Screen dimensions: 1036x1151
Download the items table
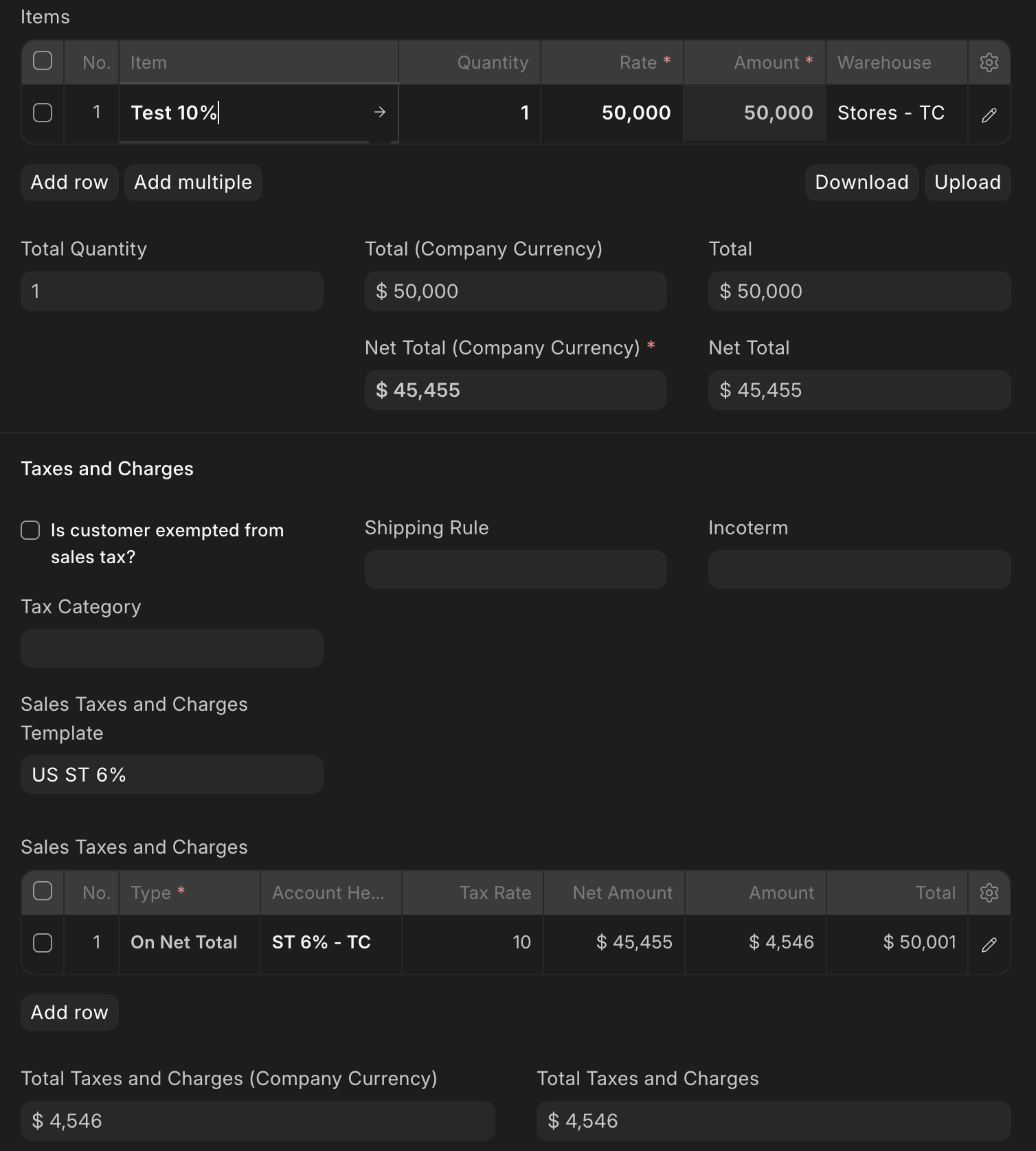coord(862,183)
